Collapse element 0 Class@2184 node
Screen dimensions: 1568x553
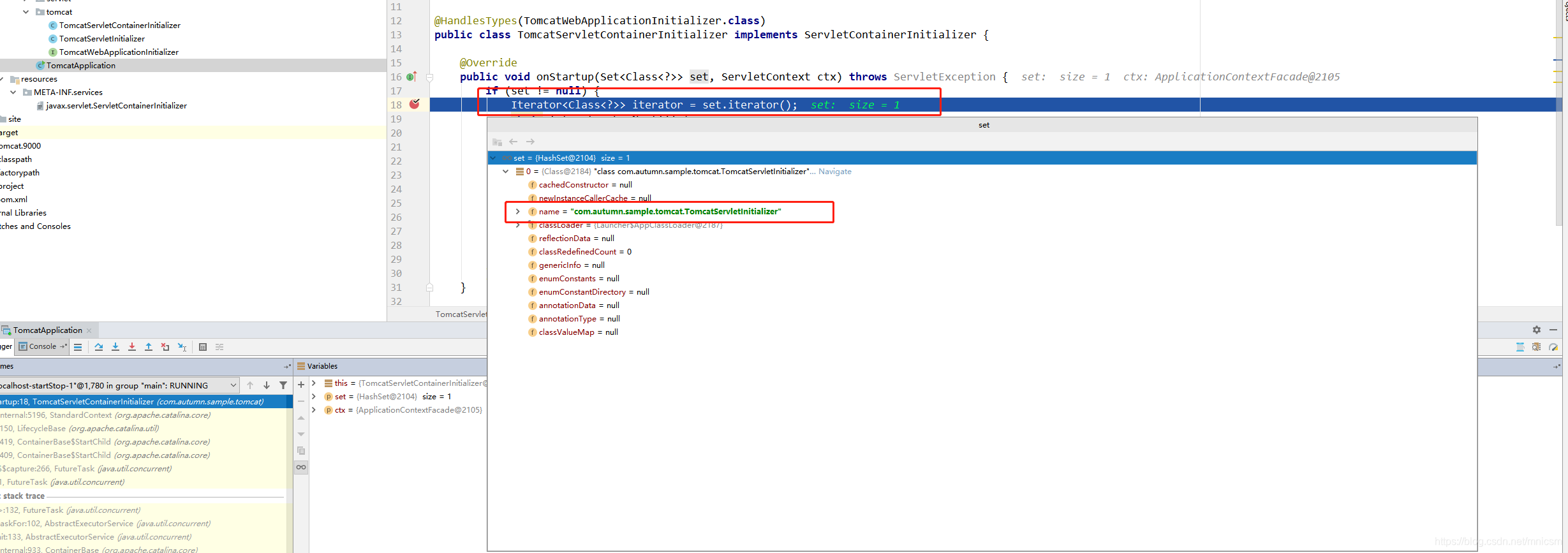pyautogui.click(x=506, y=171)
